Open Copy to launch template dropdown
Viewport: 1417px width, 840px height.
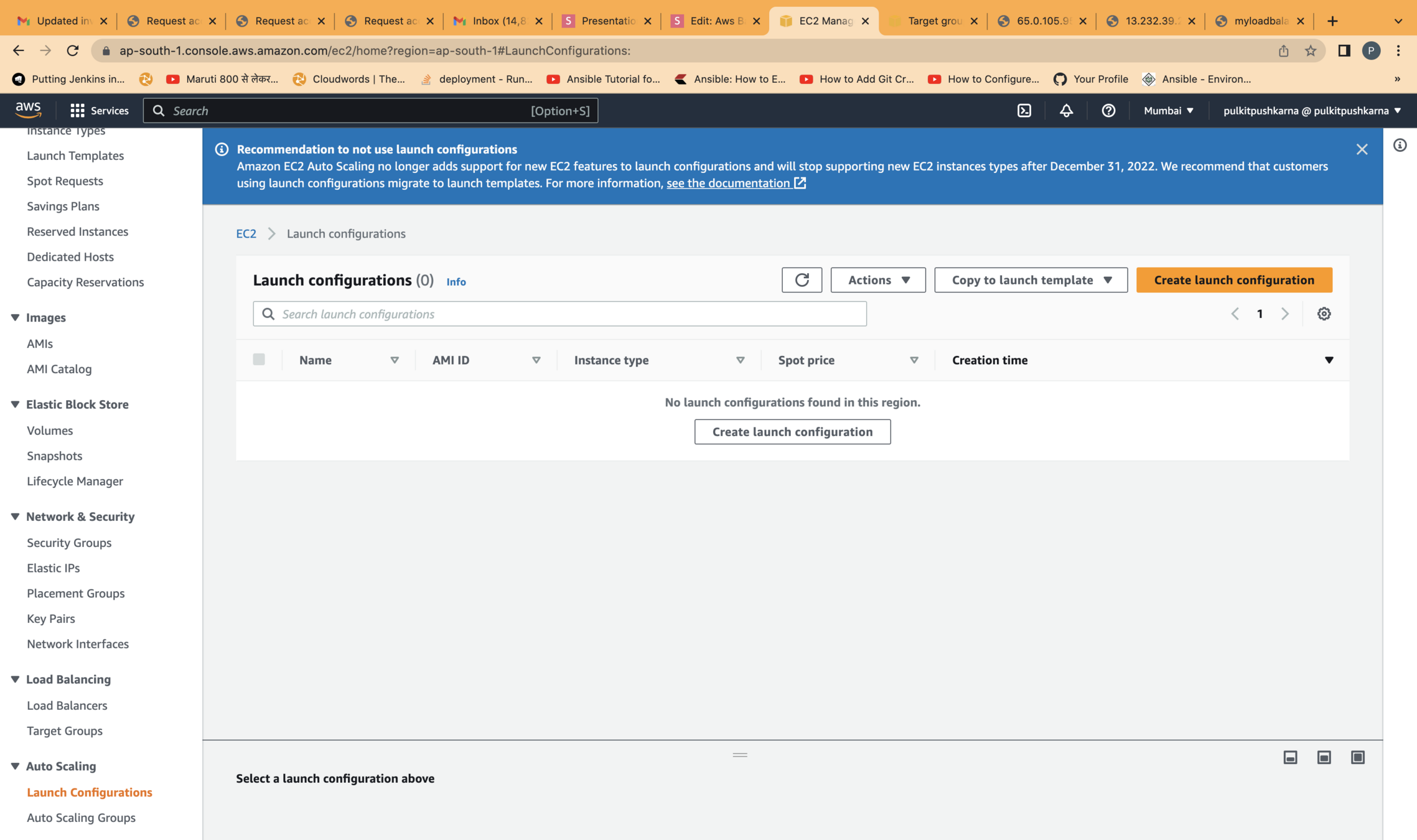click(x=1031, y=280)
